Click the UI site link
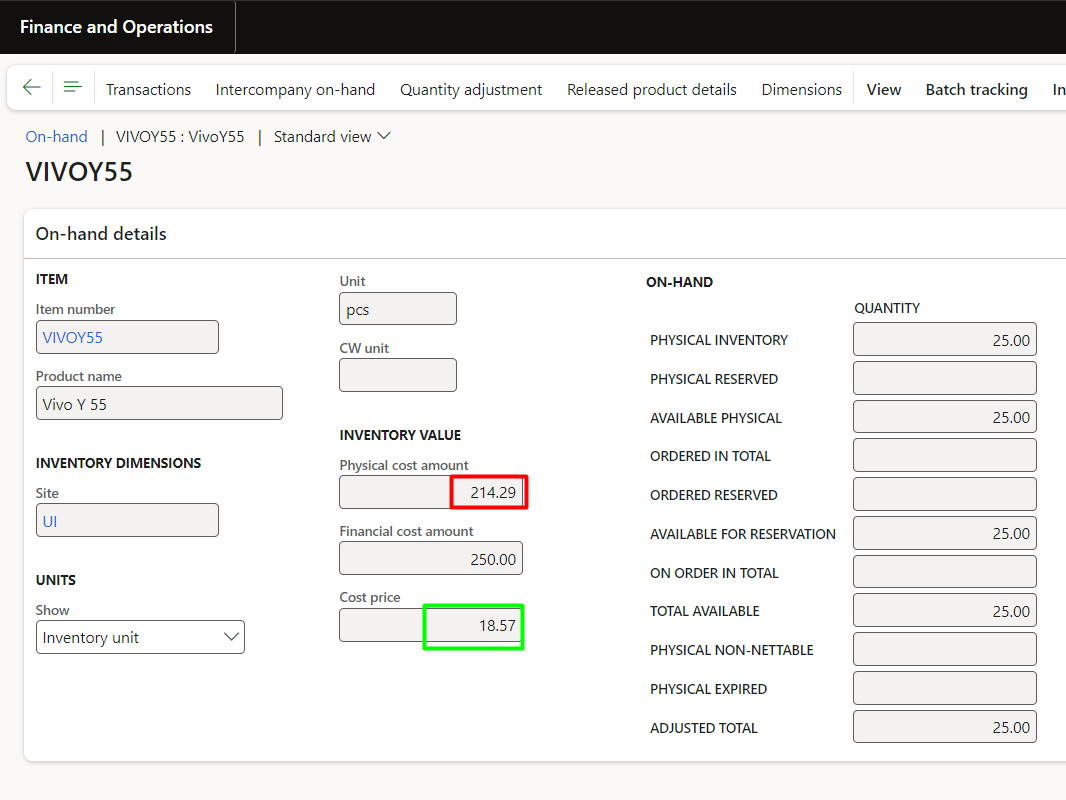 (50, 521)
